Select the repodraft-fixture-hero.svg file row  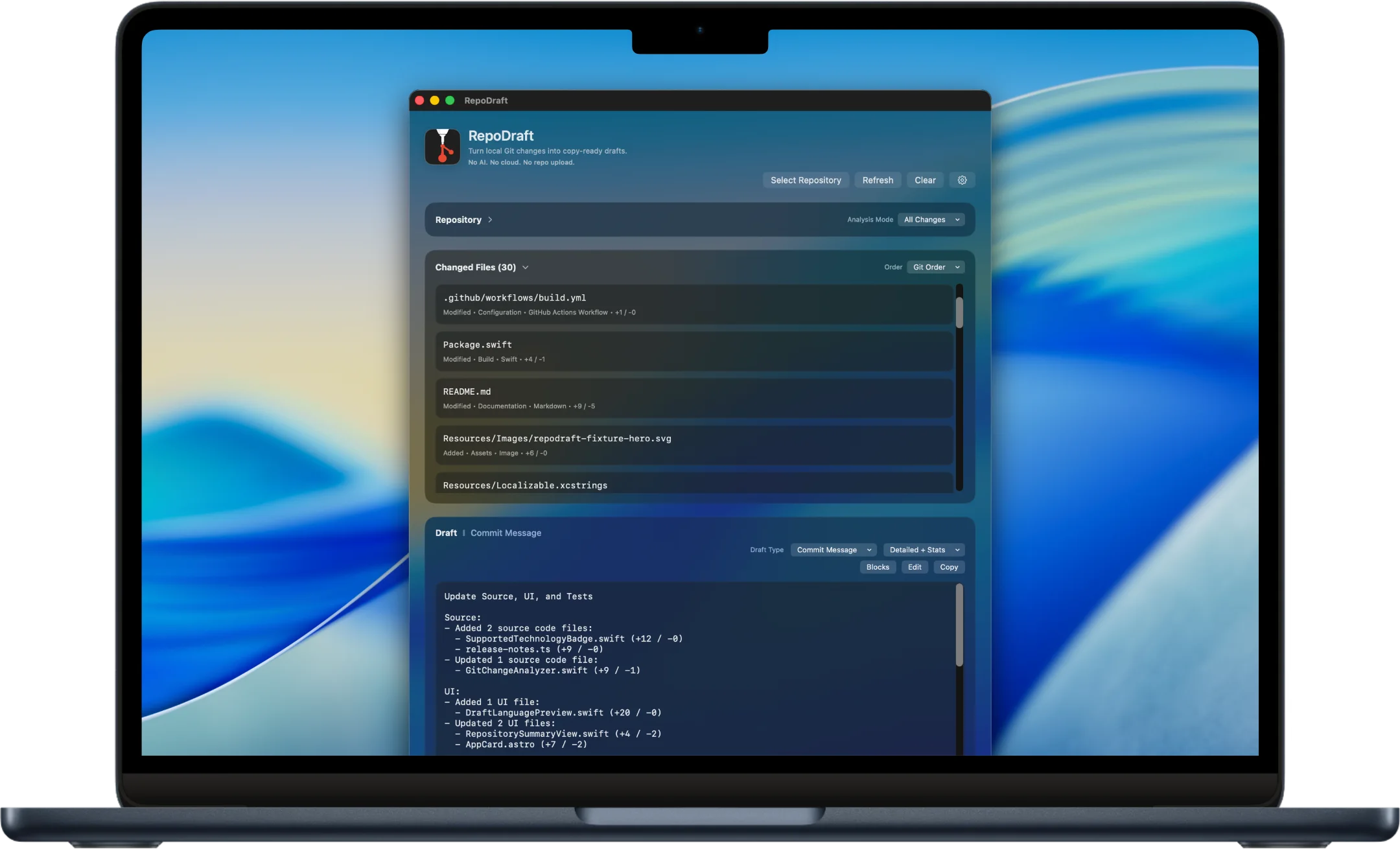click(694, 445)
